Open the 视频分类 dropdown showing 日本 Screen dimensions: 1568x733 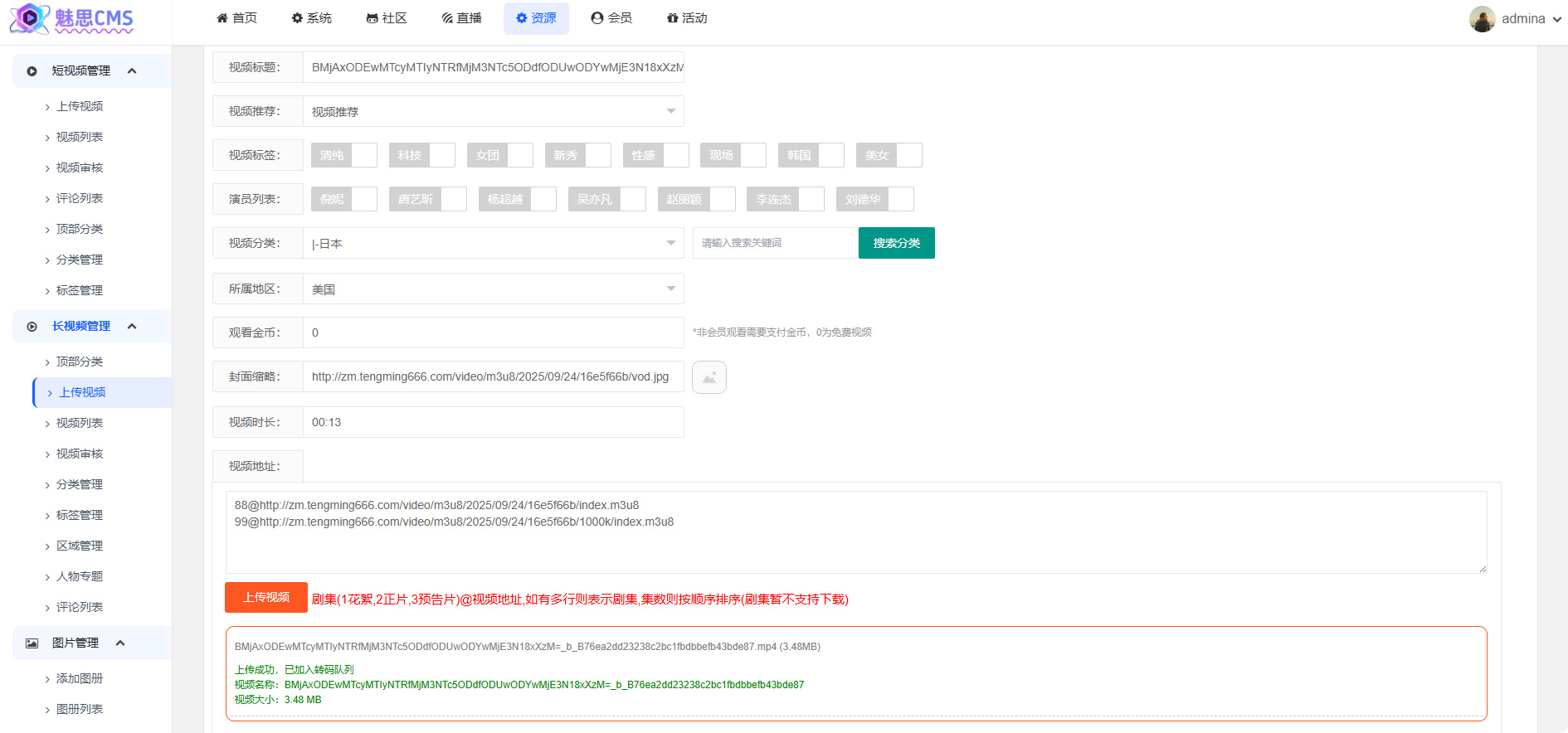click(x=494, y=243)
